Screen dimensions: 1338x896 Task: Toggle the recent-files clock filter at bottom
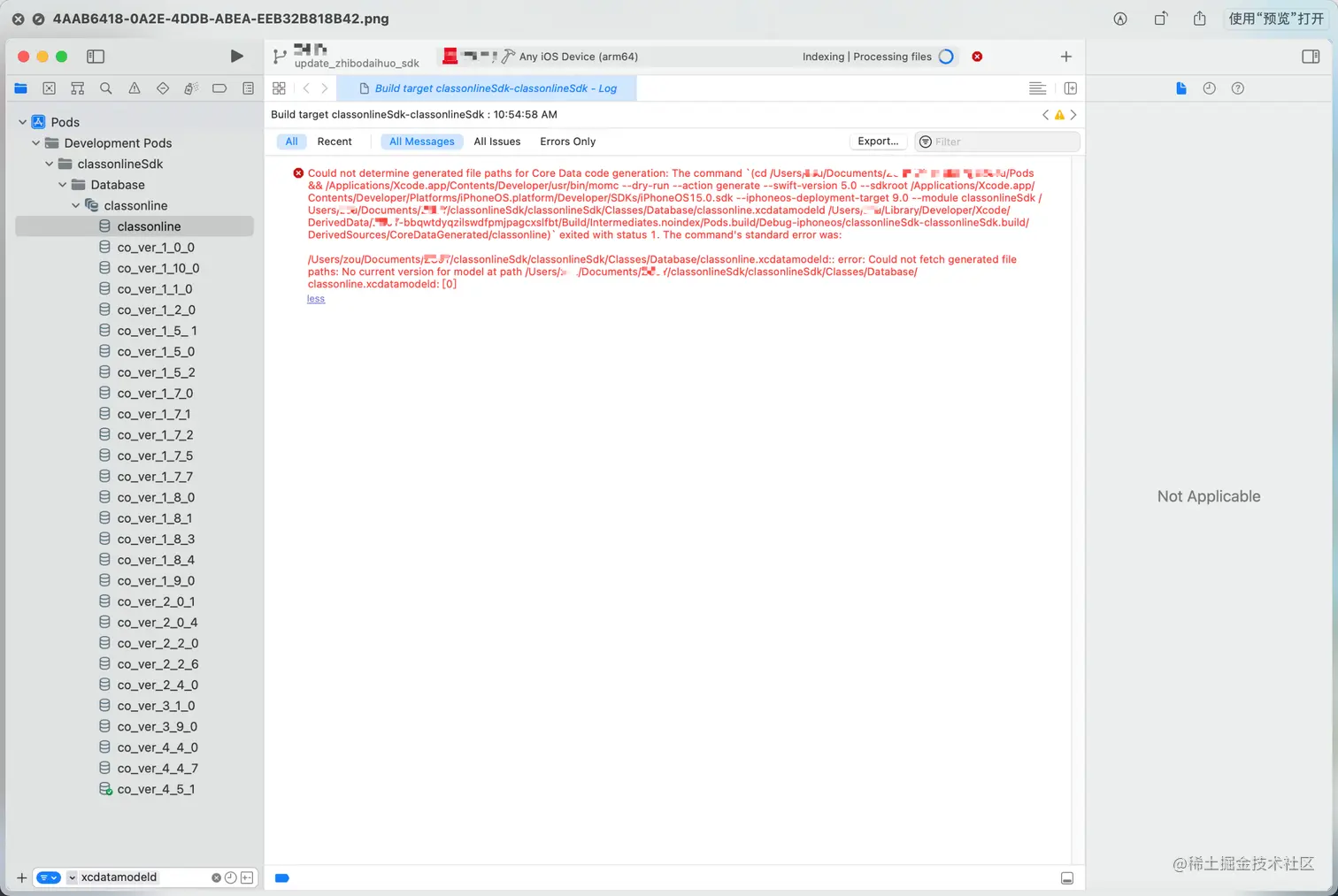point(230,877)
